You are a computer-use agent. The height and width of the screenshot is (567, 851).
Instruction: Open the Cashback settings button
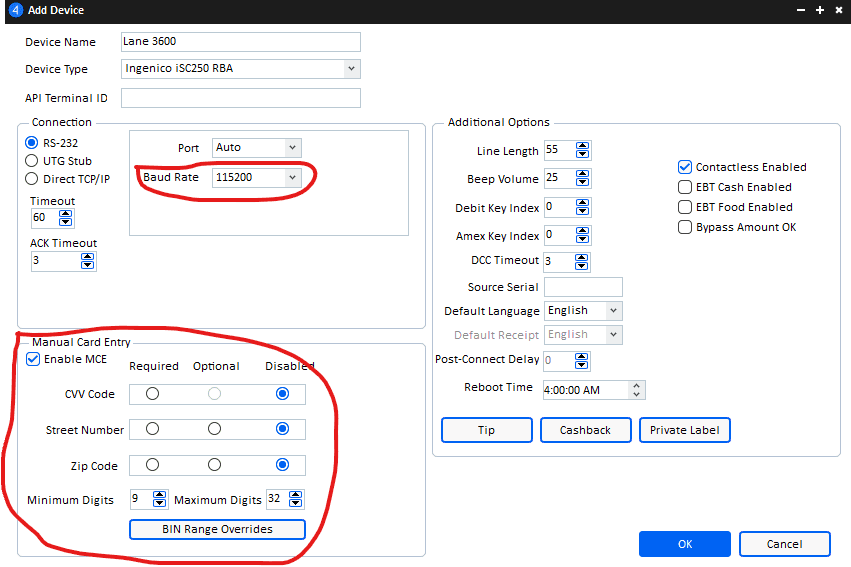(x=585, y=430)
